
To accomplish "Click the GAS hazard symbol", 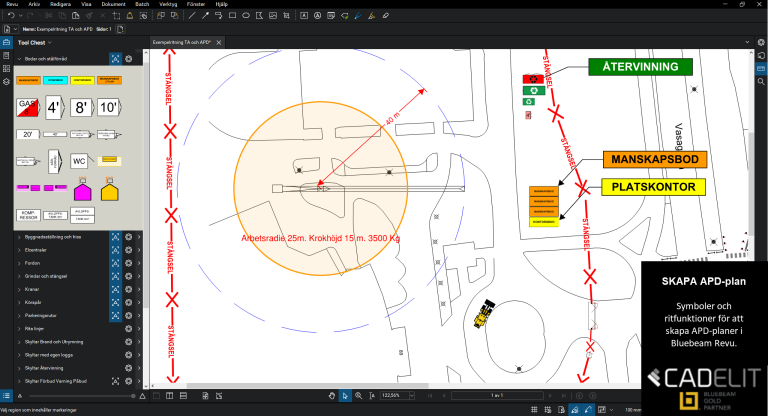I will (27, 106).
